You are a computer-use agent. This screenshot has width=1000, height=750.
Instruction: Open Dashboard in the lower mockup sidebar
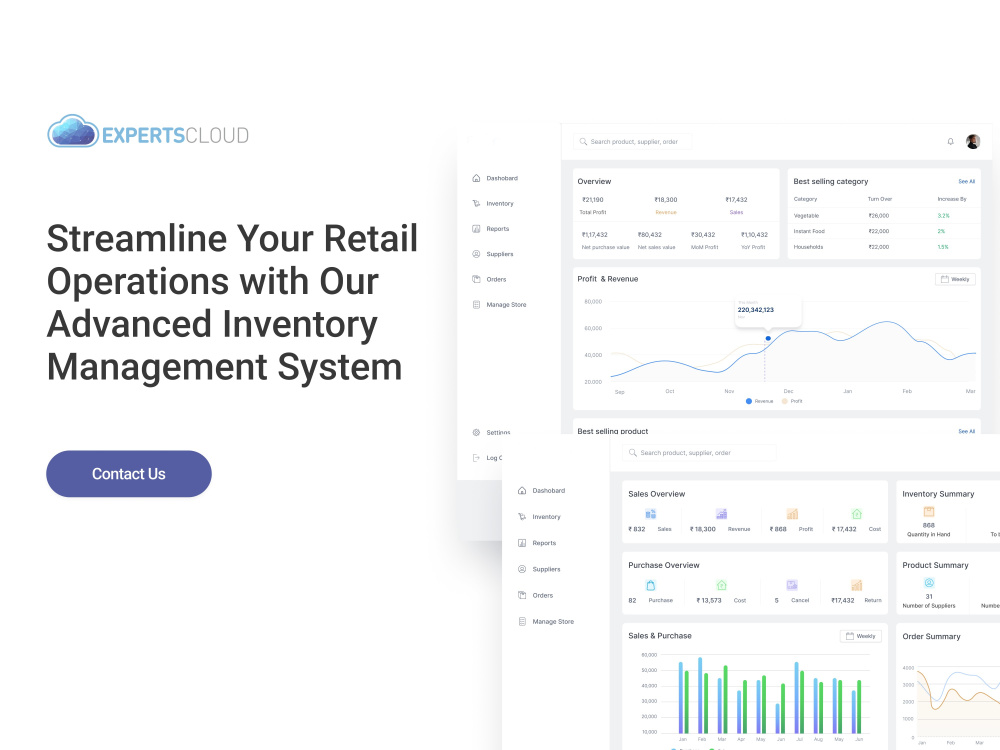(548, 490)
